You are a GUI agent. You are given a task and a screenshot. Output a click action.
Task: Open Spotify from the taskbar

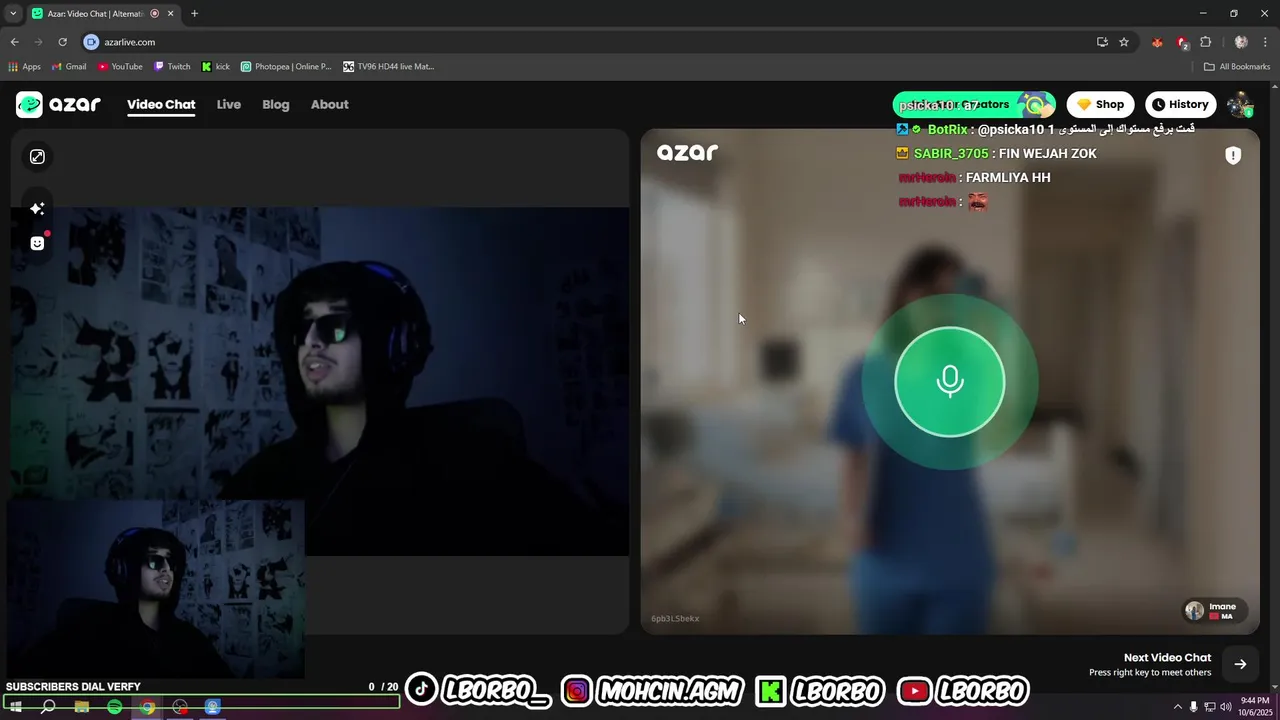[115, 707]
